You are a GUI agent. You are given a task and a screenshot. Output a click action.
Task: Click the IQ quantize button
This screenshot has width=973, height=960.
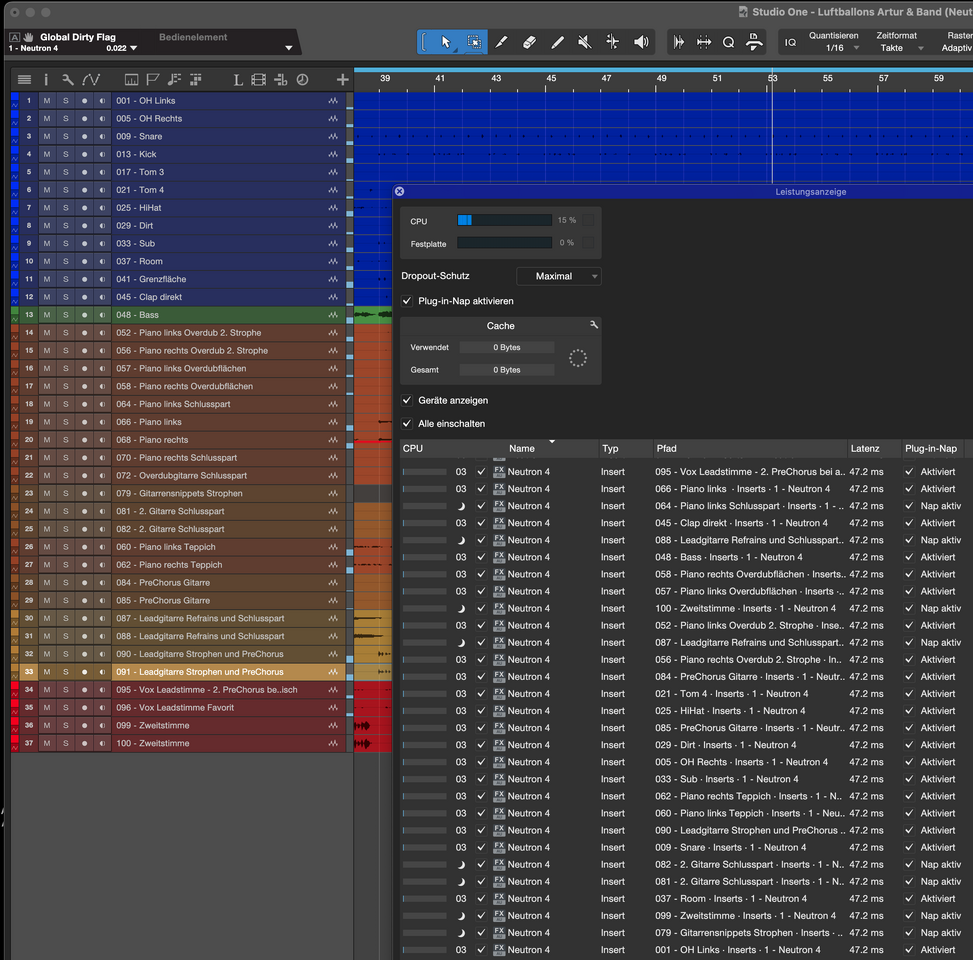click(790, 42)
